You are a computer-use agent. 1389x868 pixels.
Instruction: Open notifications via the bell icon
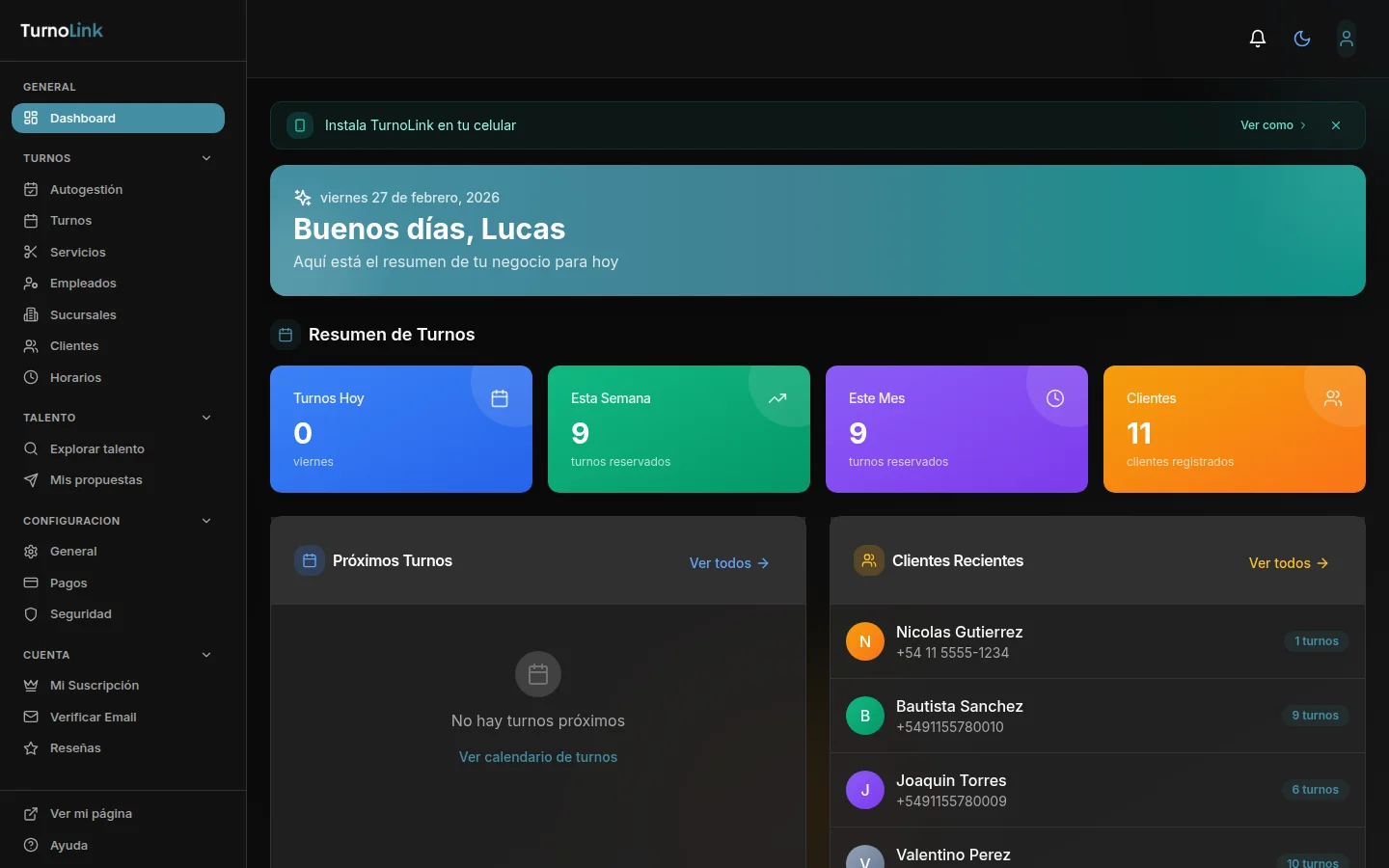(1257, 38)
